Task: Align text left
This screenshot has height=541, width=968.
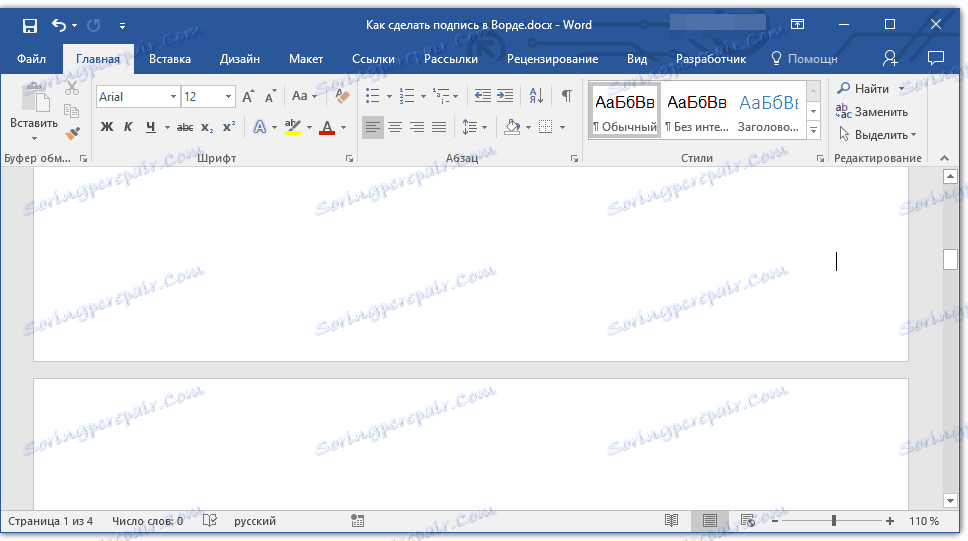Action: coord(372,127)
